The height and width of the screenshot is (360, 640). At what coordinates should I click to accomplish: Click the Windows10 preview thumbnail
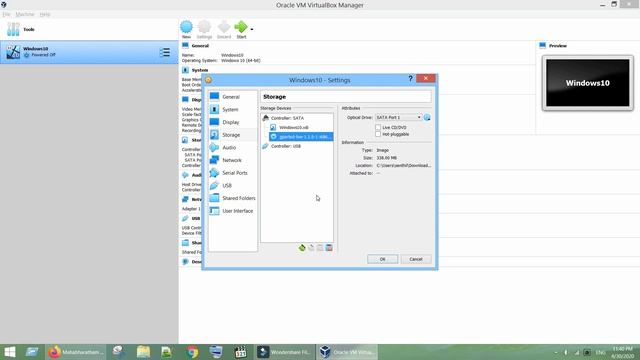(x=588, y=83)
